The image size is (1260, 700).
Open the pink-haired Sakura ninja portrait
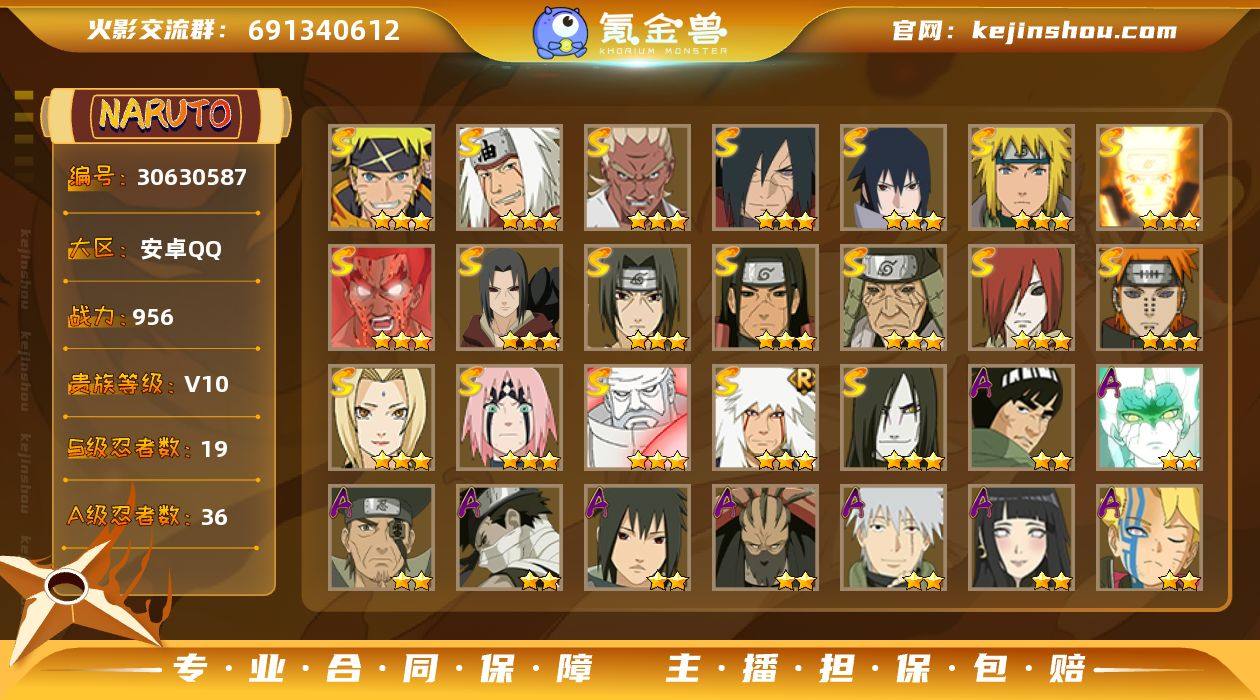(x=510, y=418)
